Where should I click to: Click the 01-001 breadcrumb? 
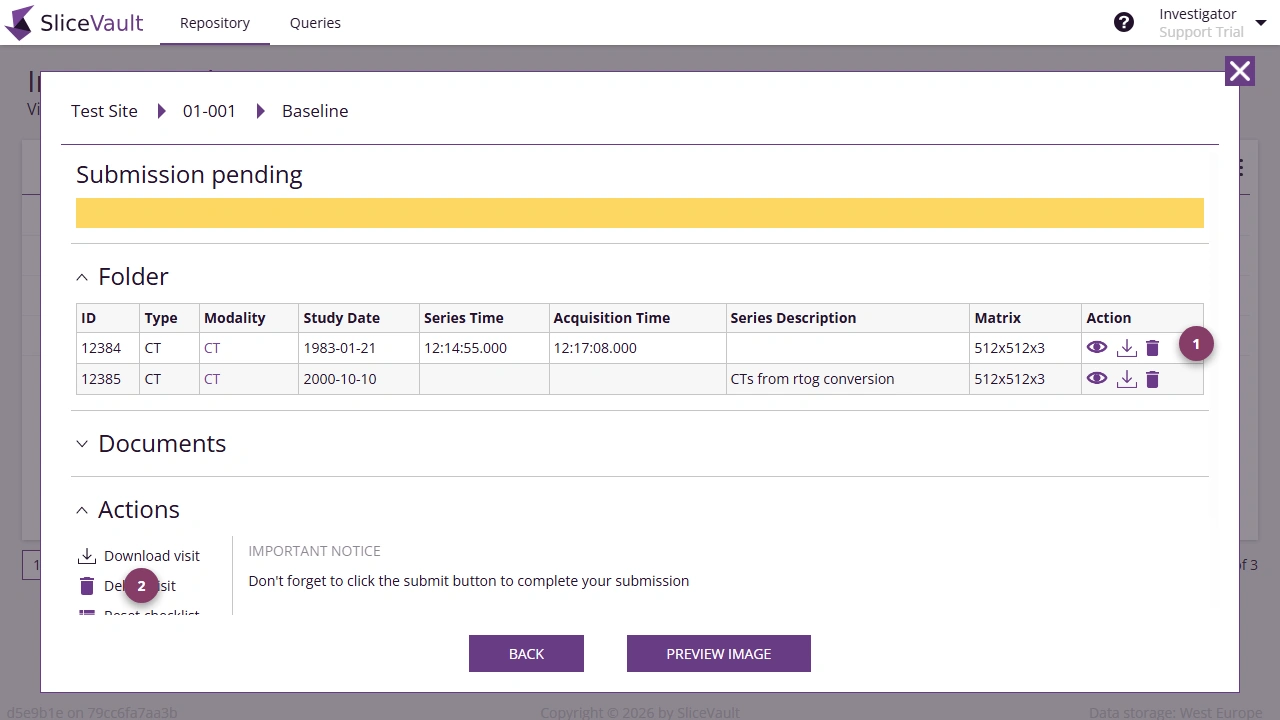click(209, 111)
